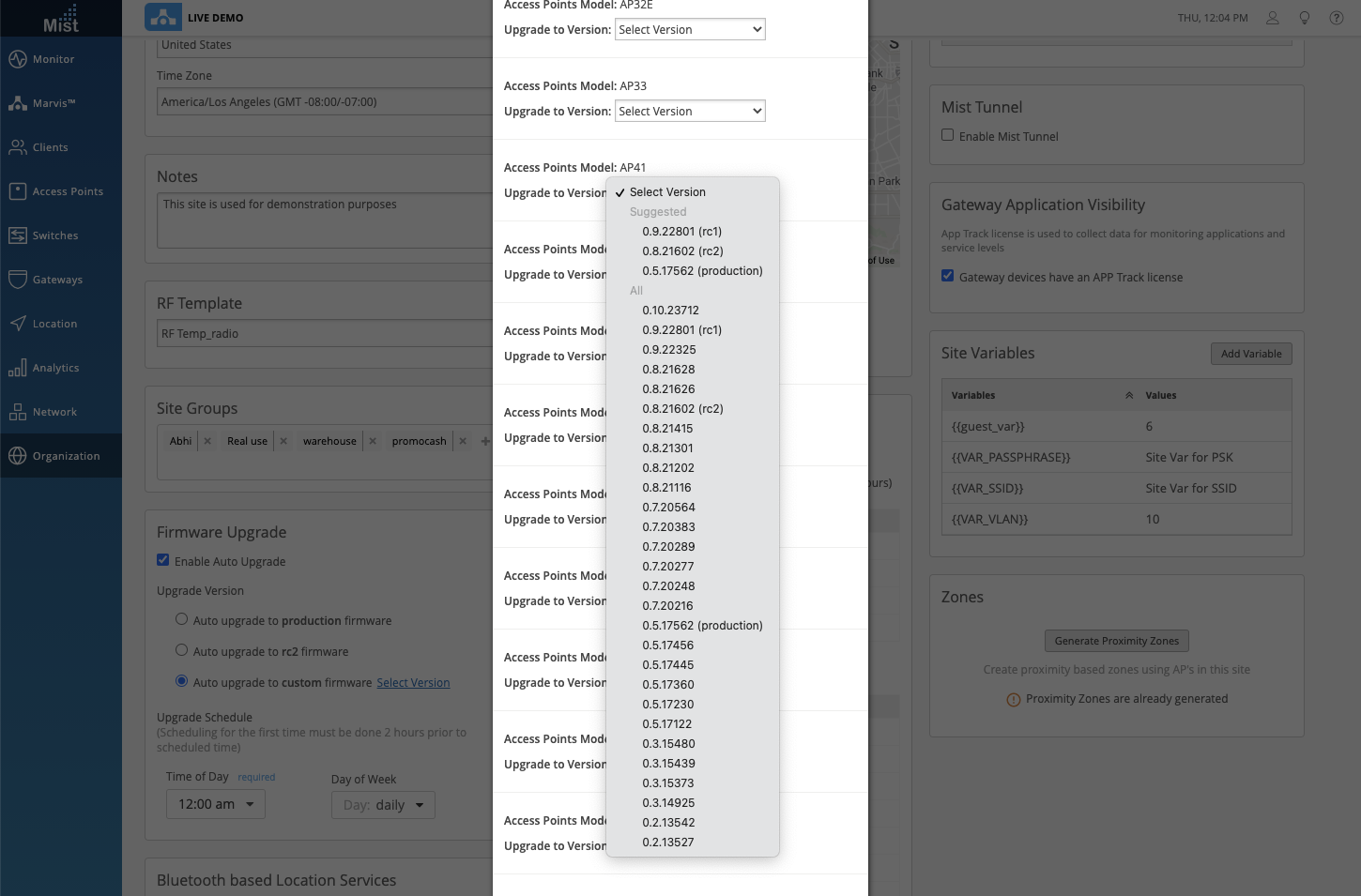The height and width of the screenshot is (896, 1361).
Task: Open Marvis from the sidebar
Action: [18, 103]
